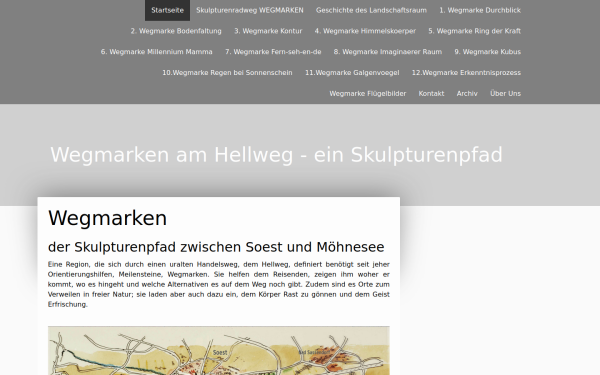Viewport: 600px width, 375px height.
Task: Open the Kontakt page
Action: [x=431, y=93]
